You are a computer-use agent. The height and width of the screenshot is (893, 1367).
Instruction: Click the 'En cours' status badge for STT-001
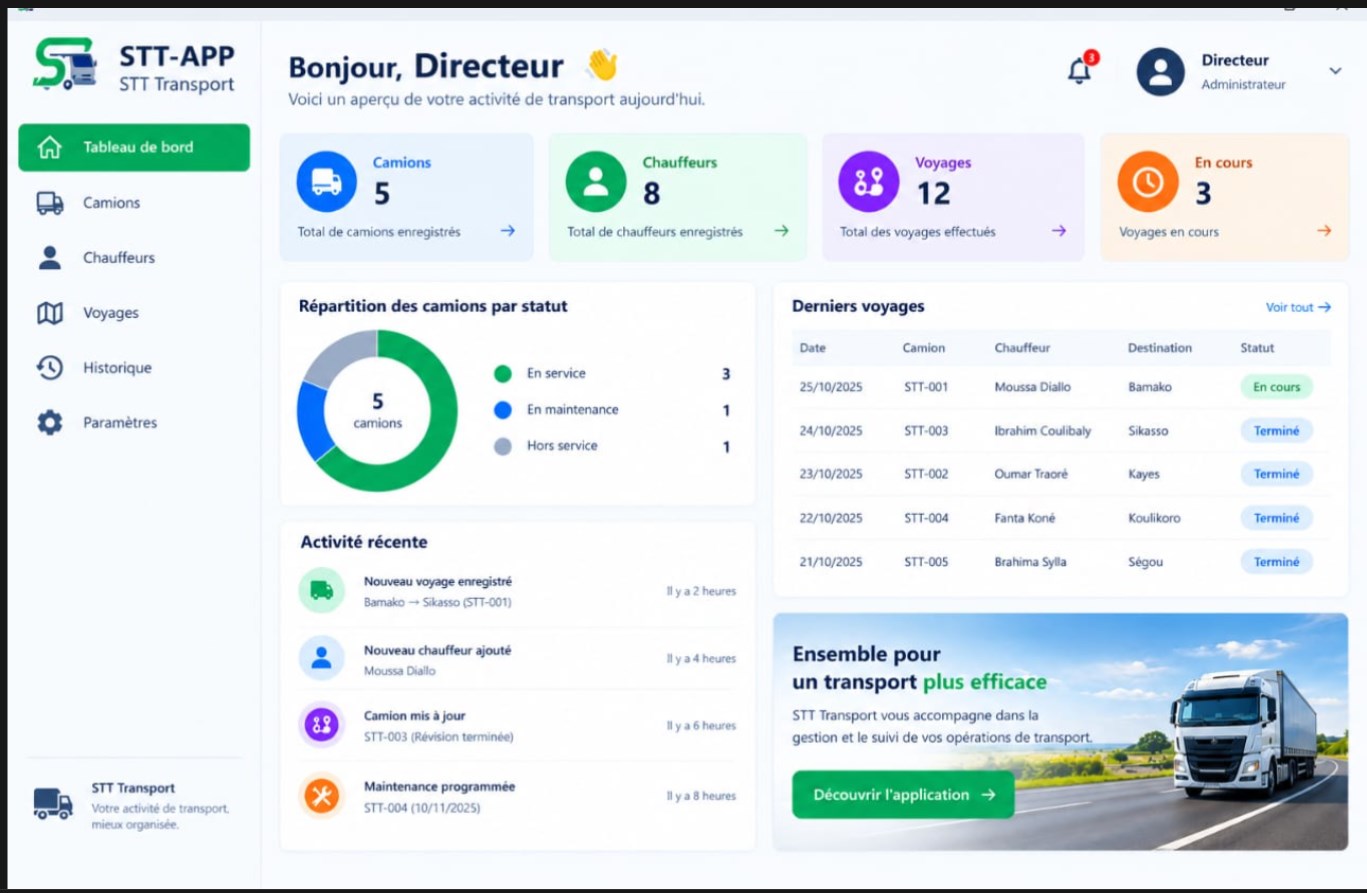pos(1276,387)
